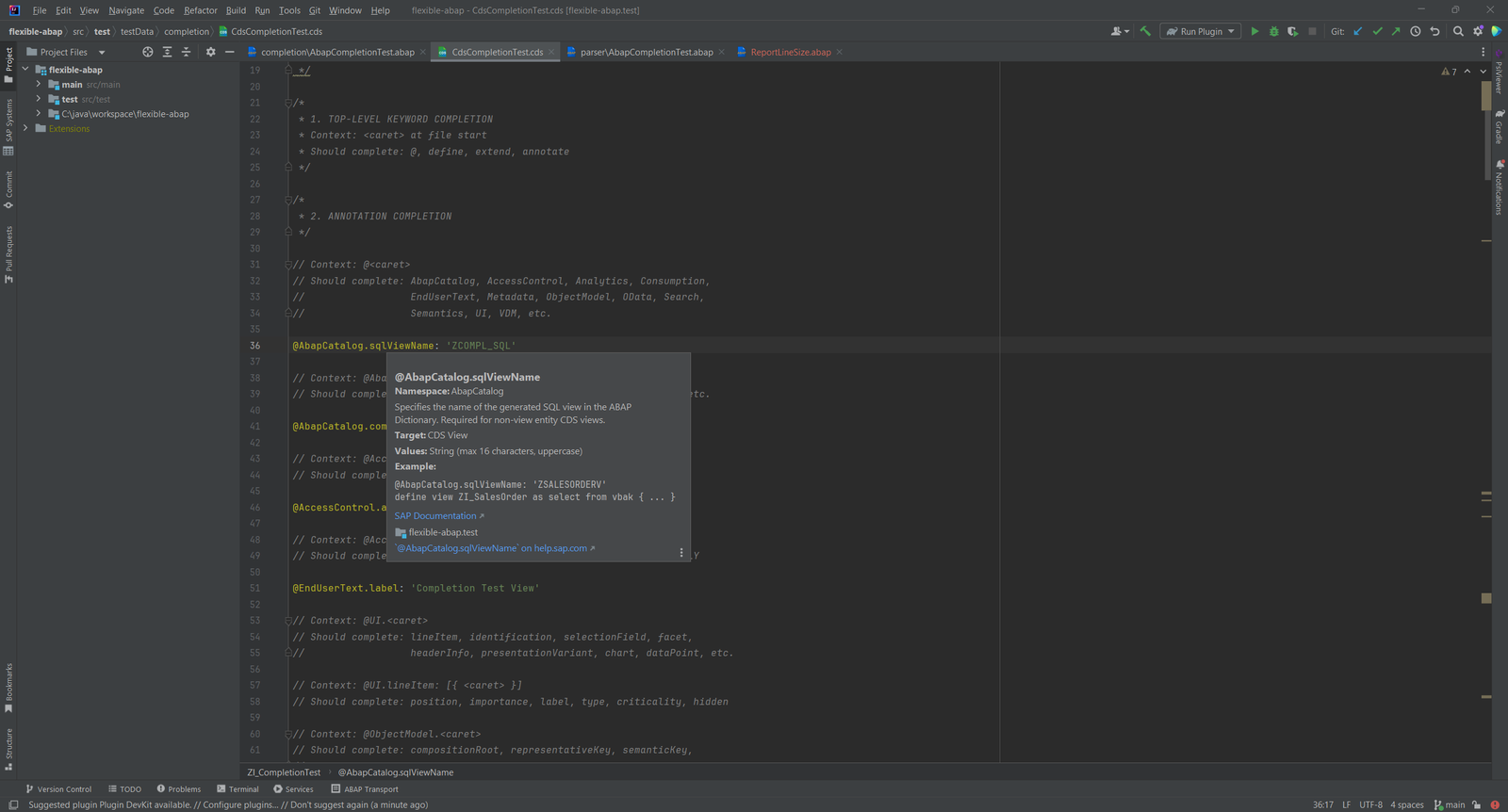
Task: Open the user account dropdown icon
Action: click(x=1120, y=31)
